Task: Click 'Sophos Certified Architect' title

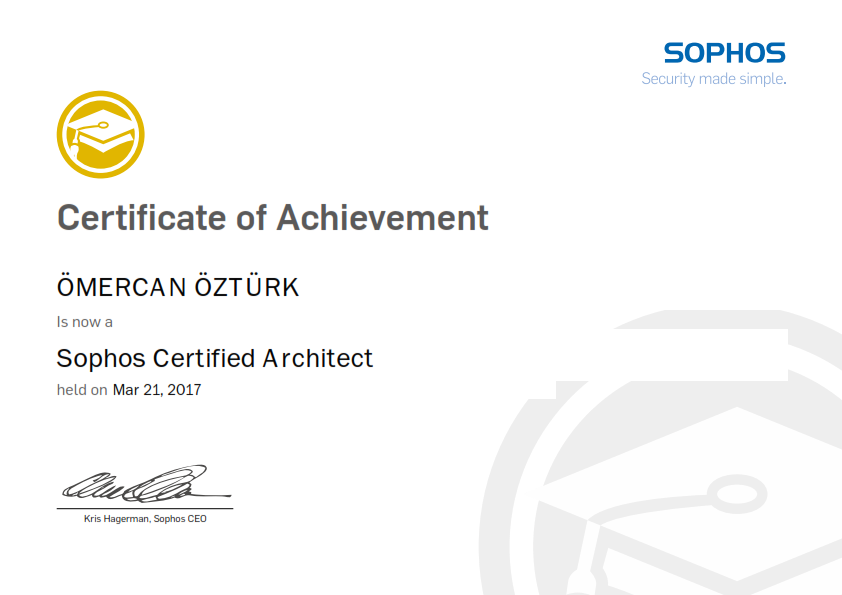Action: [215, 358]
